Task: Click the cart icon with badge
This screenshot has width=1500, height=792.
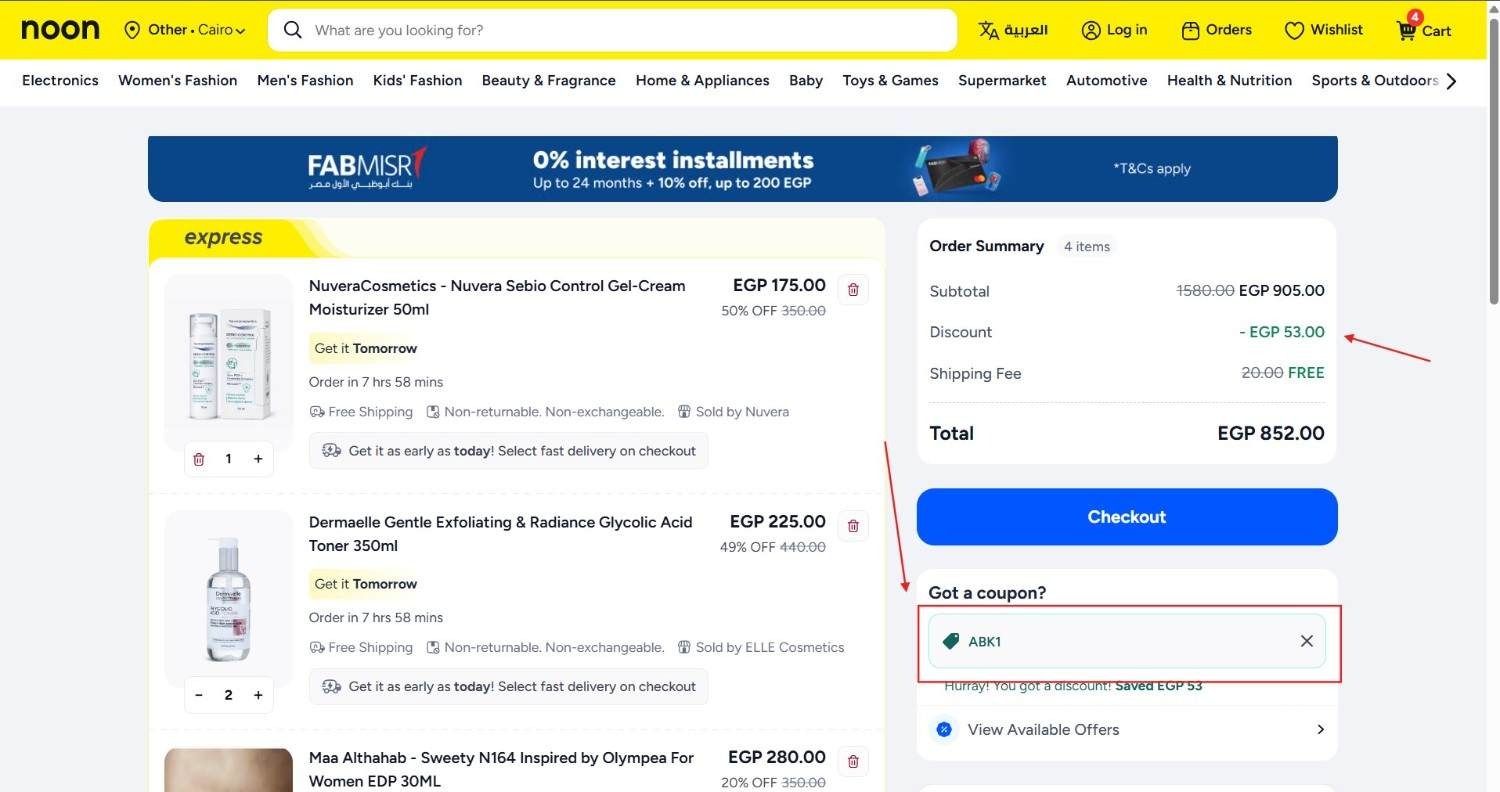Action: 1408,27
